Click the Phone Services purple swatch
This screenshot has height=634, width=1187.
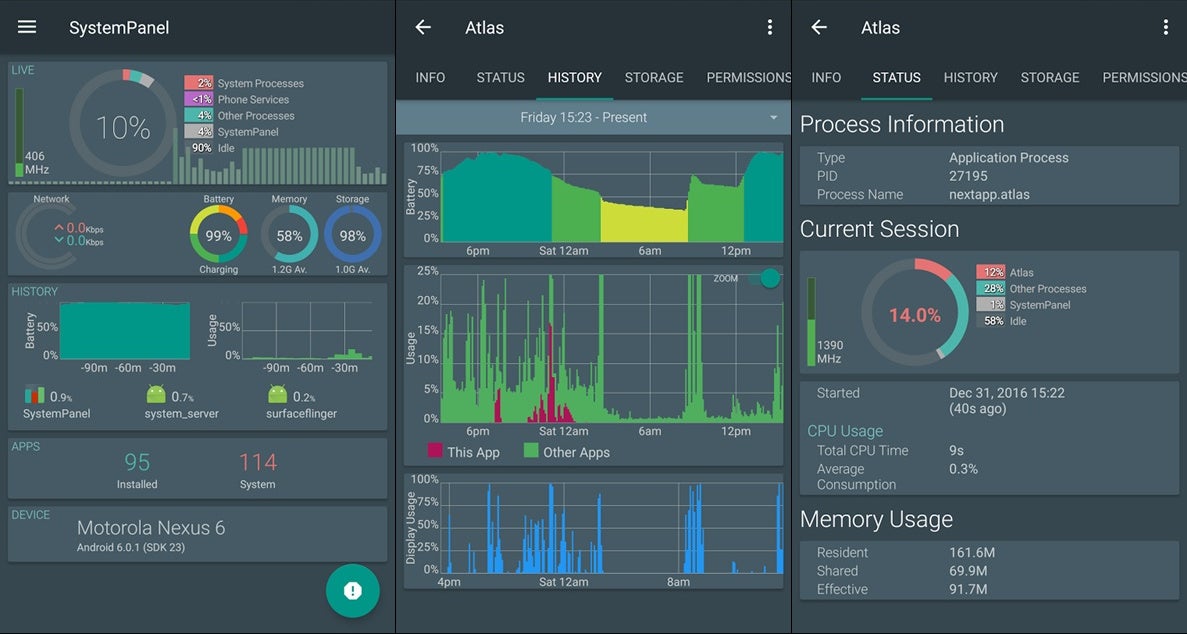coord(198,99)
